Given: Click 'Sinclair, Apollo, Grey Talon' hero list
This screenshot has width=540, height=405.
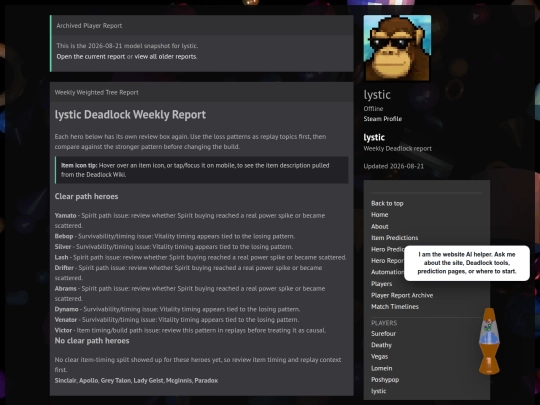Looking at the screenshot, I should [x=136, y=381].
